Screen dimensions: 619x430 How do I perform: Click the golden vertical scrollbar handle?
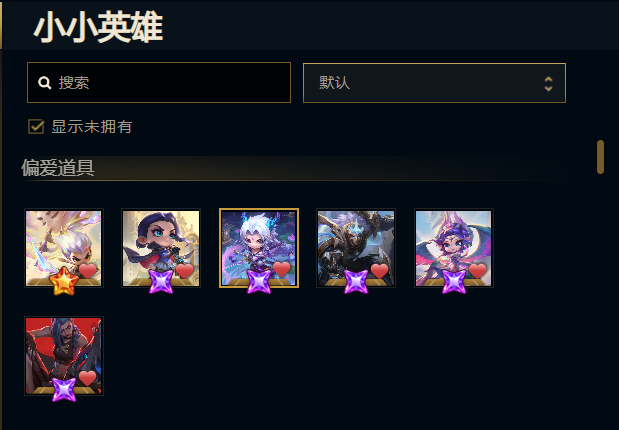pyautogui.click(x=600, y=157)
